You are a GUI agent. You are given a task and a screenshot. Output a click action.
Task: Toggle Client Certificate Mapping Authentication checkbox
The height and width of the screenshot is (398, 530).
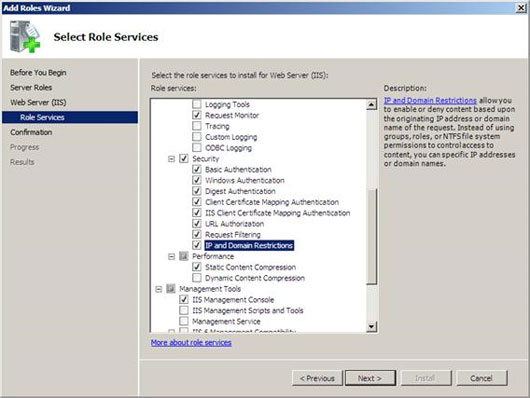(196, 202)
